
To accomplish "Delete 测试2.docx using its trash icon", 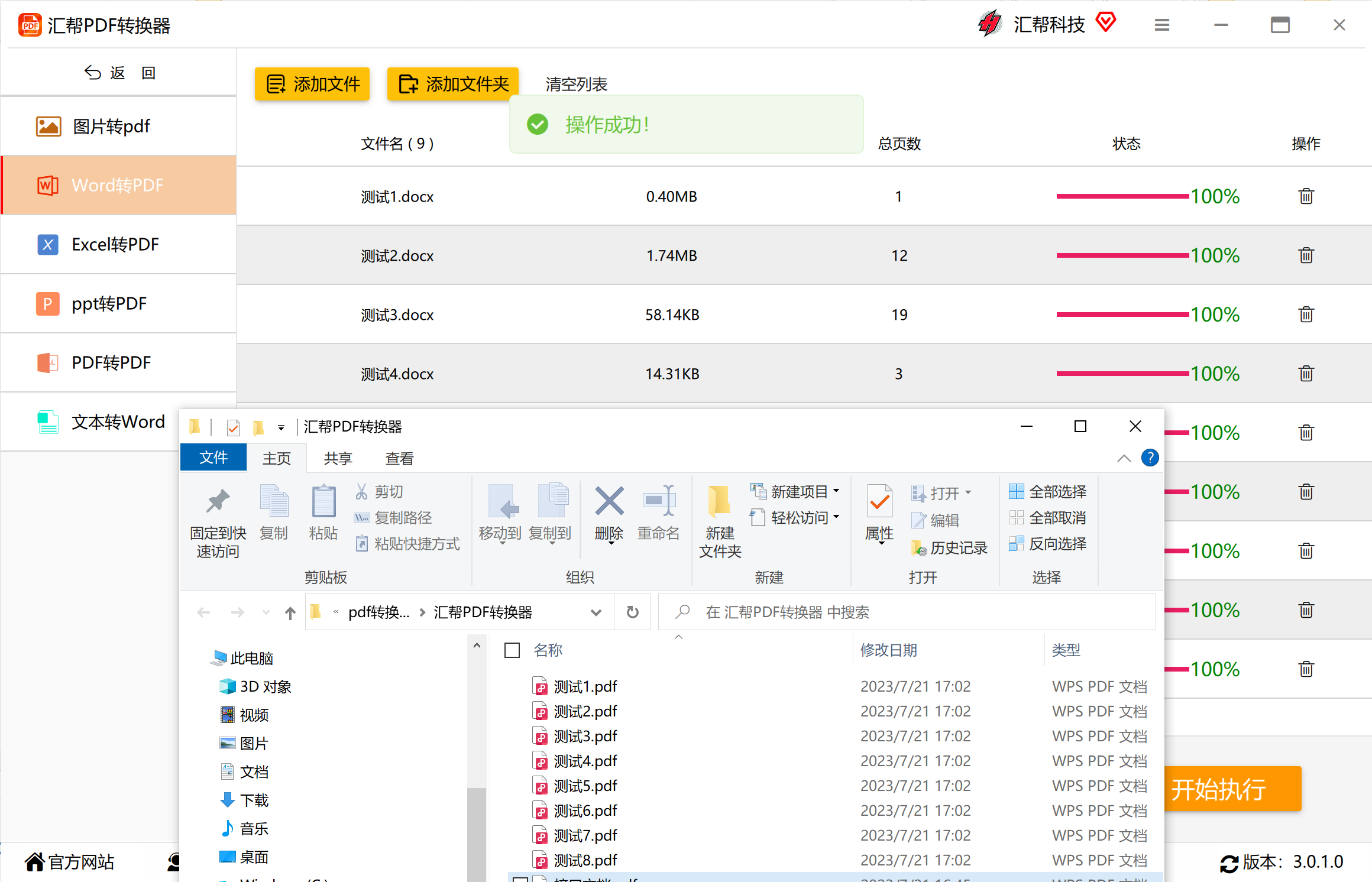I will tap(1306, 255).
